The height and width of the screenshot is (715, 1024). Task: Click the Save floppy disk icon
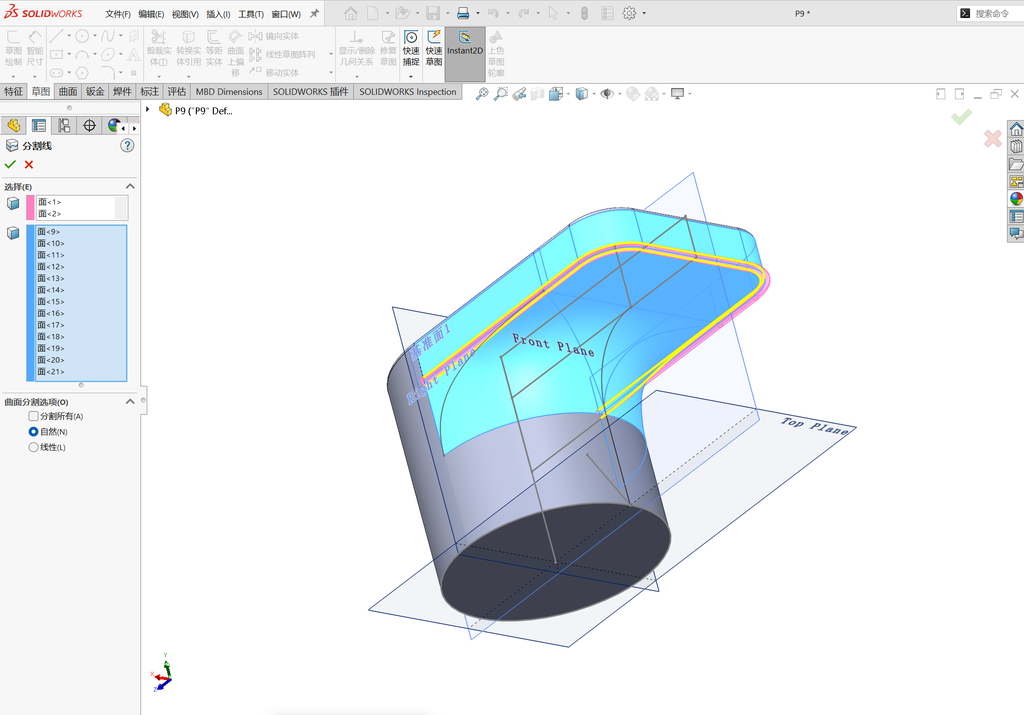tap(432, 13)
